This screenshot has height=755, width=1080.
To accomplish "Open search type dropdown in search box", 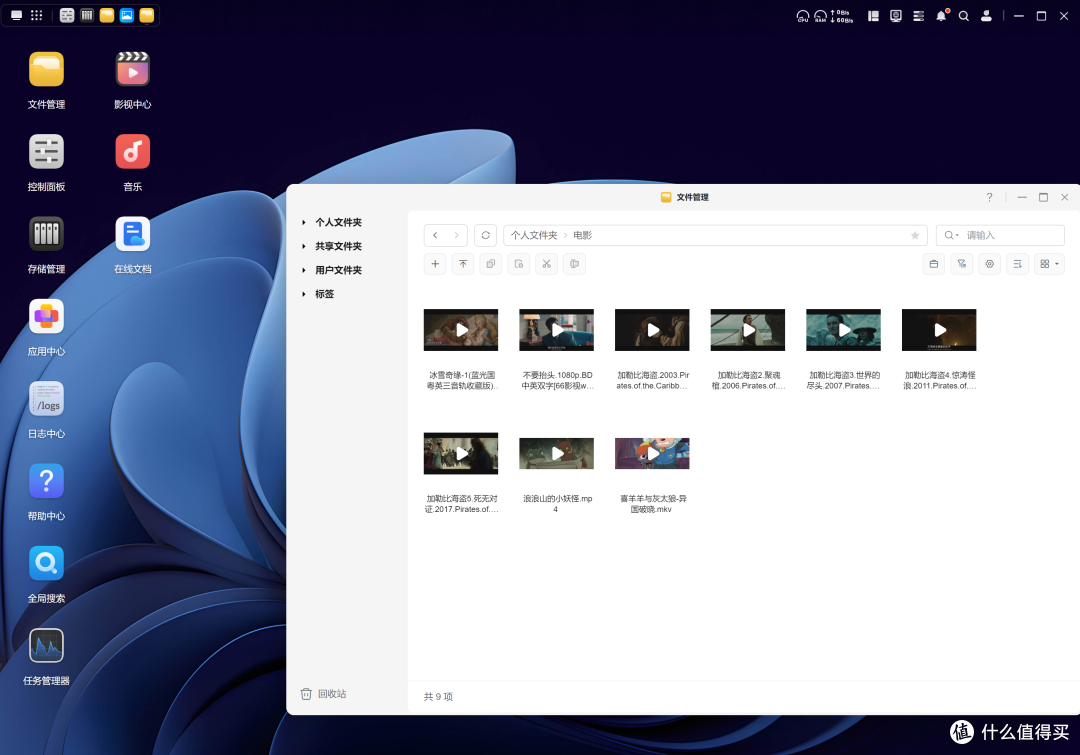I will [951, 236].
